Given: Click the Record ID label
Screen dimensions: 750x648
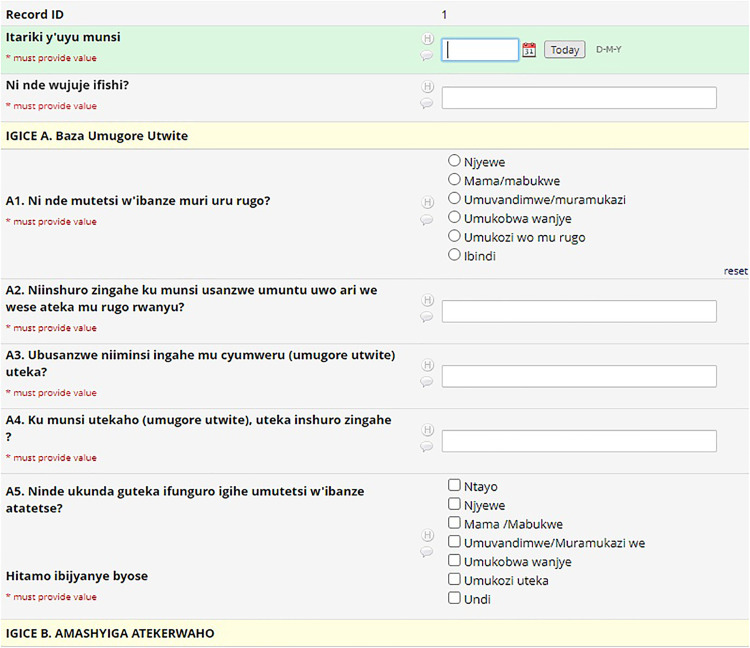Looking at the screenshot, I should coord(34,14).
